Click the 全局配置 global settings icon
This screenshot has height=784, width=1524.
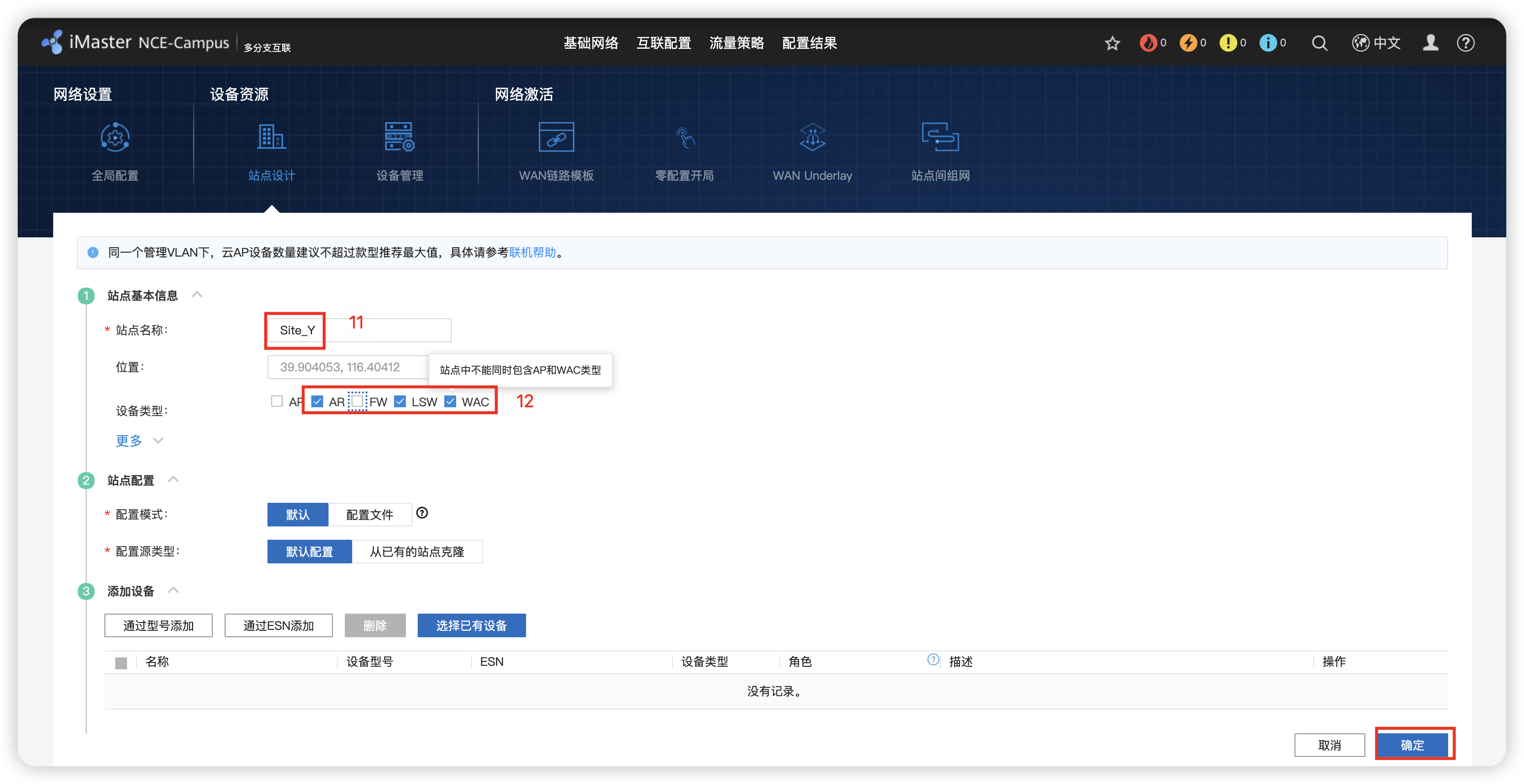pyautogui.click(x=115, y=137)
